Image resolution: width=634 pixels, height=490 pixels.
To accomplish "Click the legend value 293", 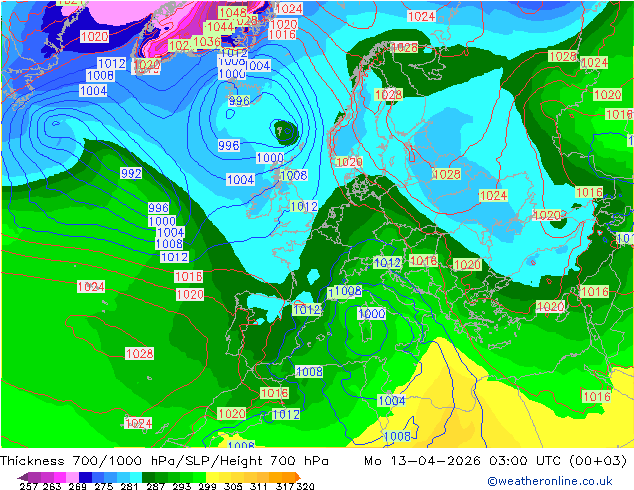I will [182, 486].
